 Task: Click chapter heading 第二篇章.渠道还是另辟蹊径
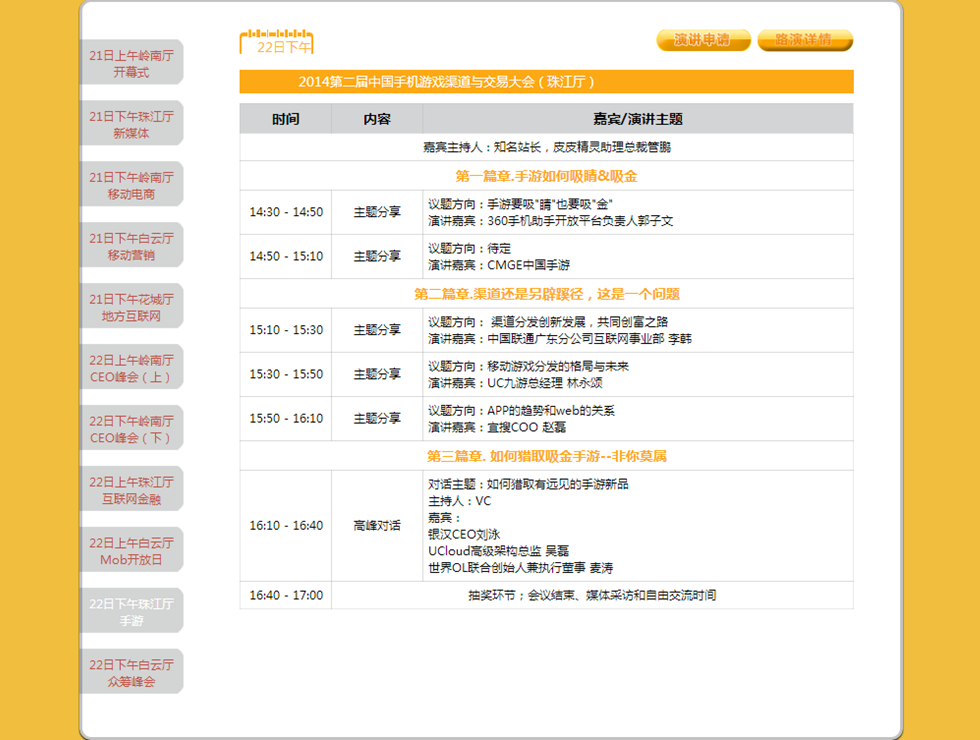click(546, 294)
